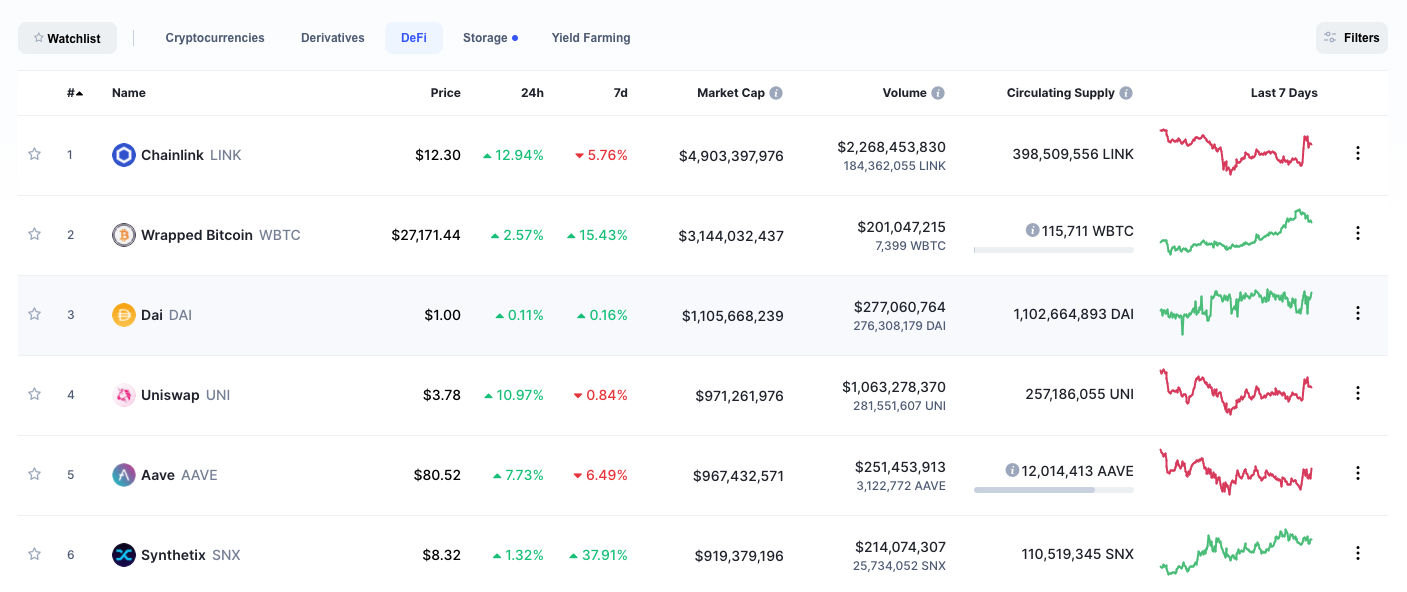Switch to the Yield Farming tab
The width and height of the screenshot is (1407, 592).
pos(590,38)
